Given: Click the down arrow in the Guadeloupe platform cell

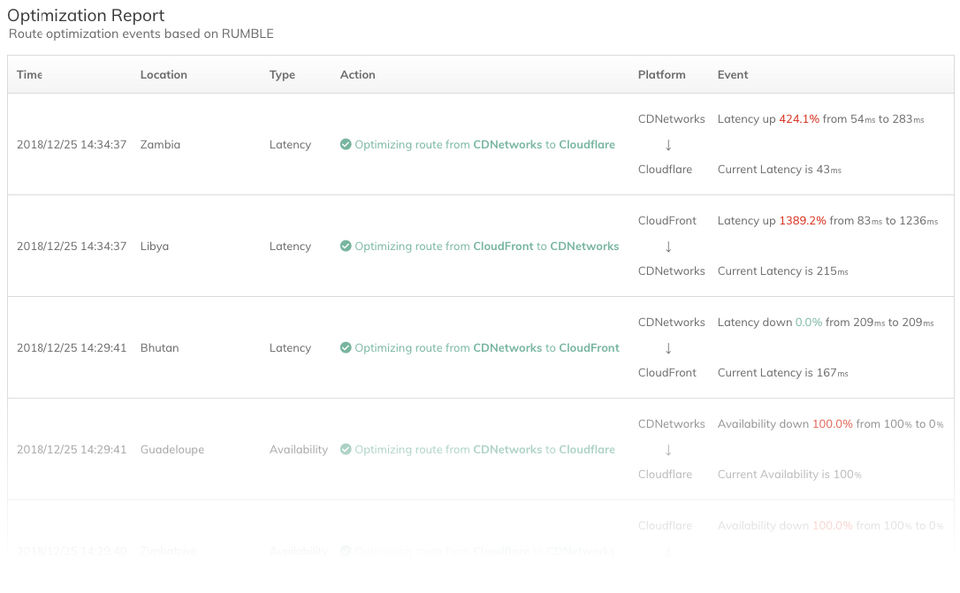Looking at the screenshot, I should (668, 449).
